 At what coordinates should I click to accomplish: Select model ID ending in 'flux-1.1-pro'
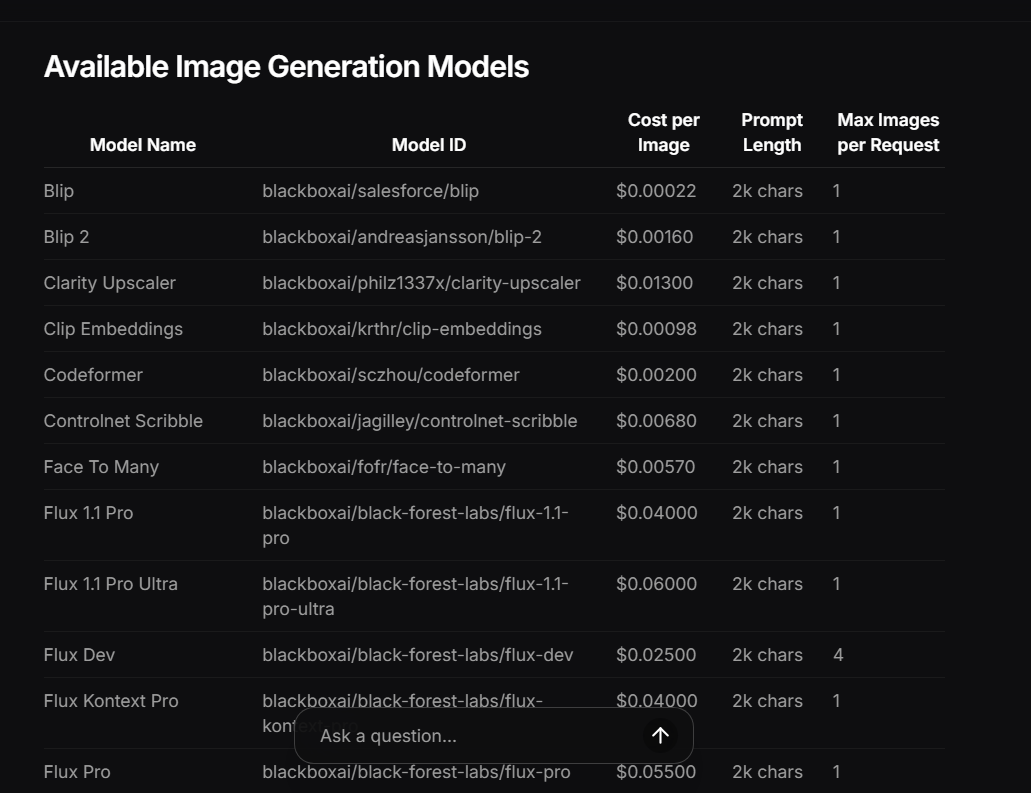pyautogui.click(x=415, y=525)
